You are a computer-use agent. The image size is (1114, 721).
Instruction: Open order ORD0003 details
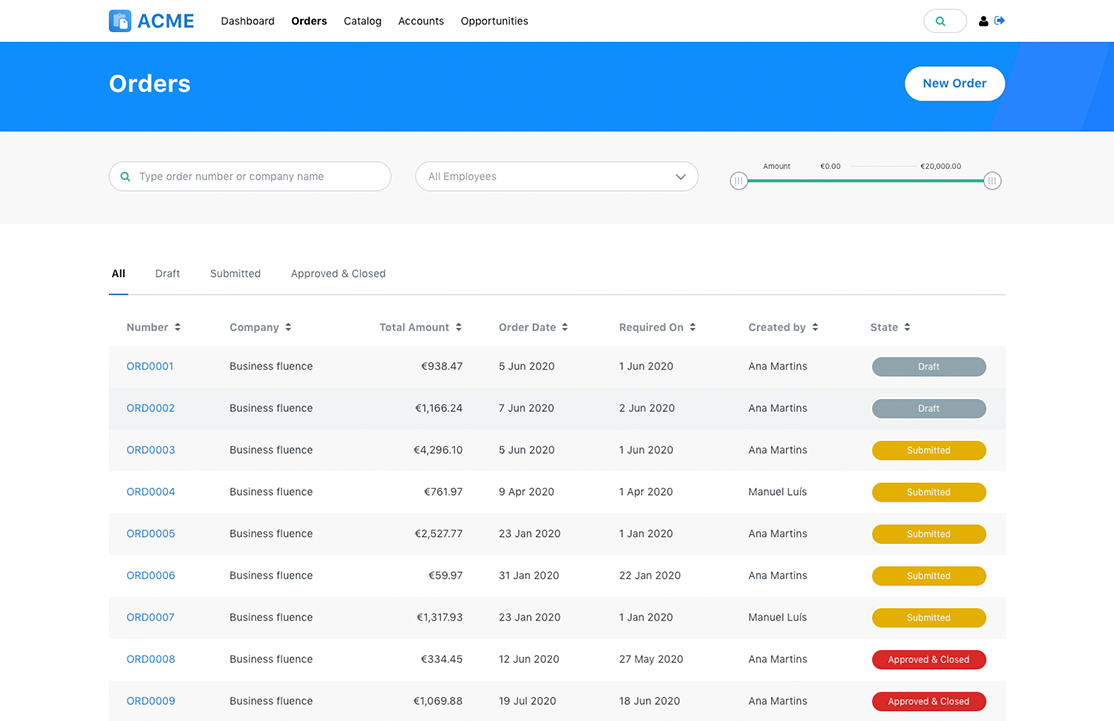(150, 450)
